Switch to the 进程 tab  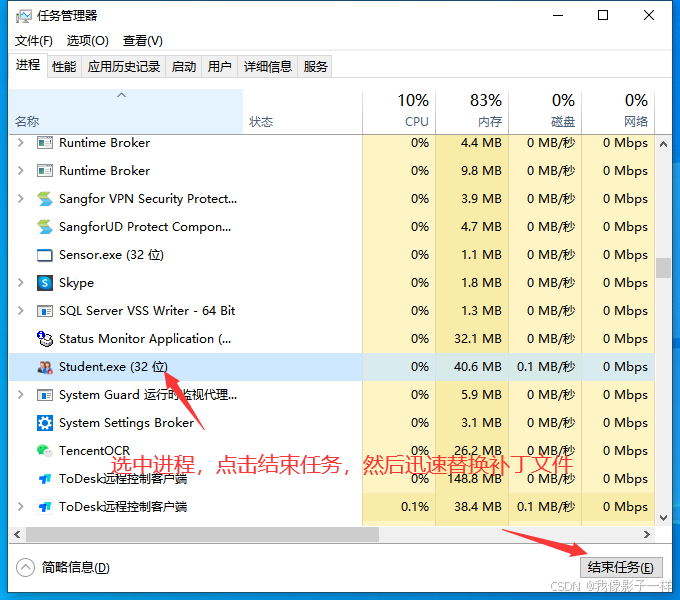point(28,65)
